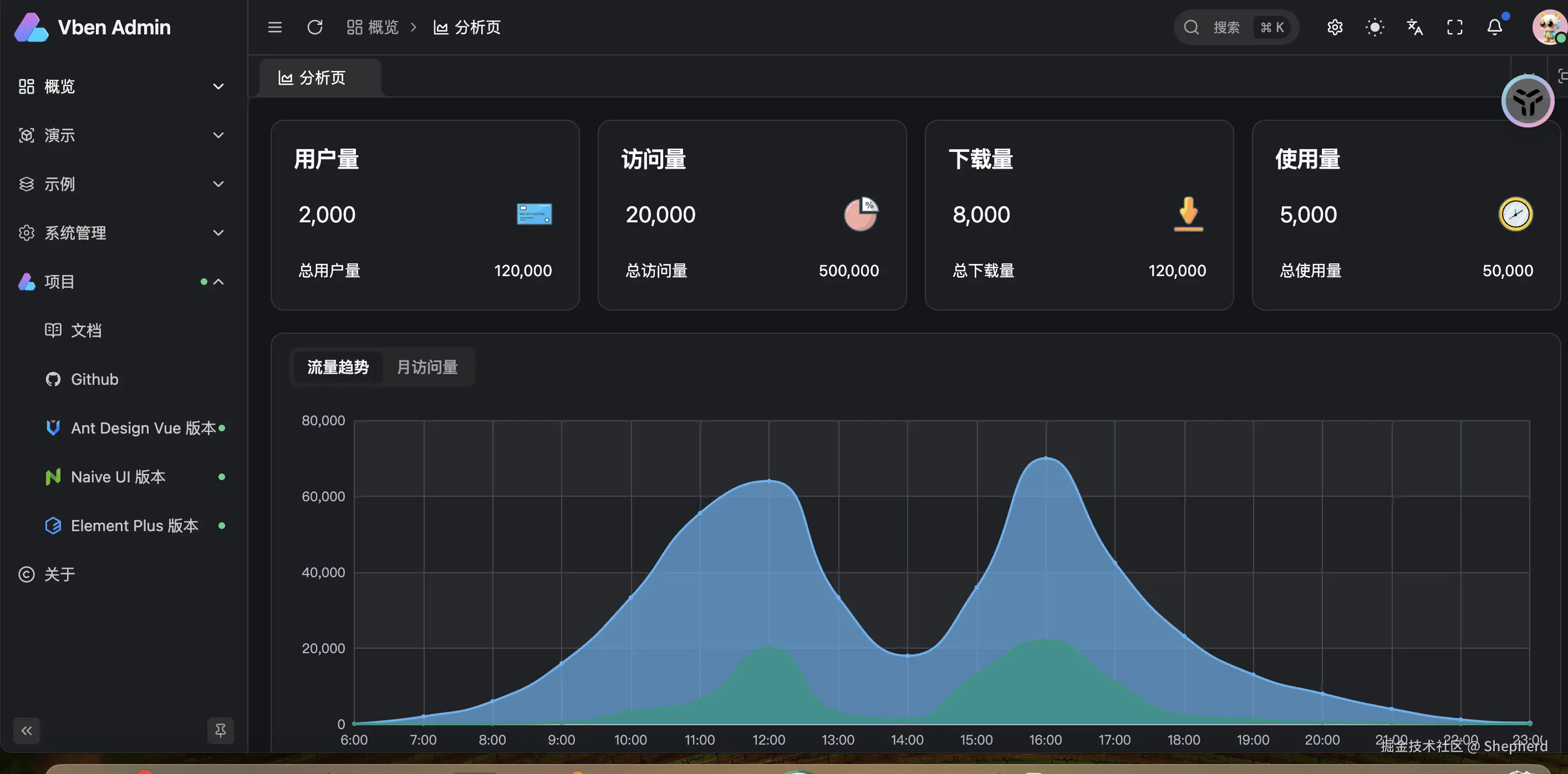
Task: Select the 分析页 page tab
Action: pyautogui.click(x=320, y=78)
